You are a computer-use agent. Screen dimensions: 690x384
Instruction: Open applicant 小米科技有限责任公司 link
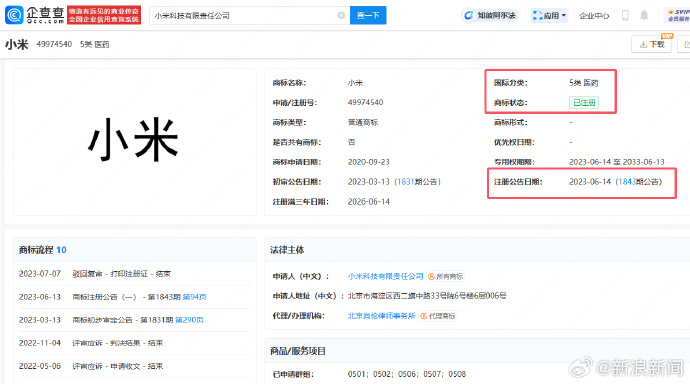coord(385,276)
